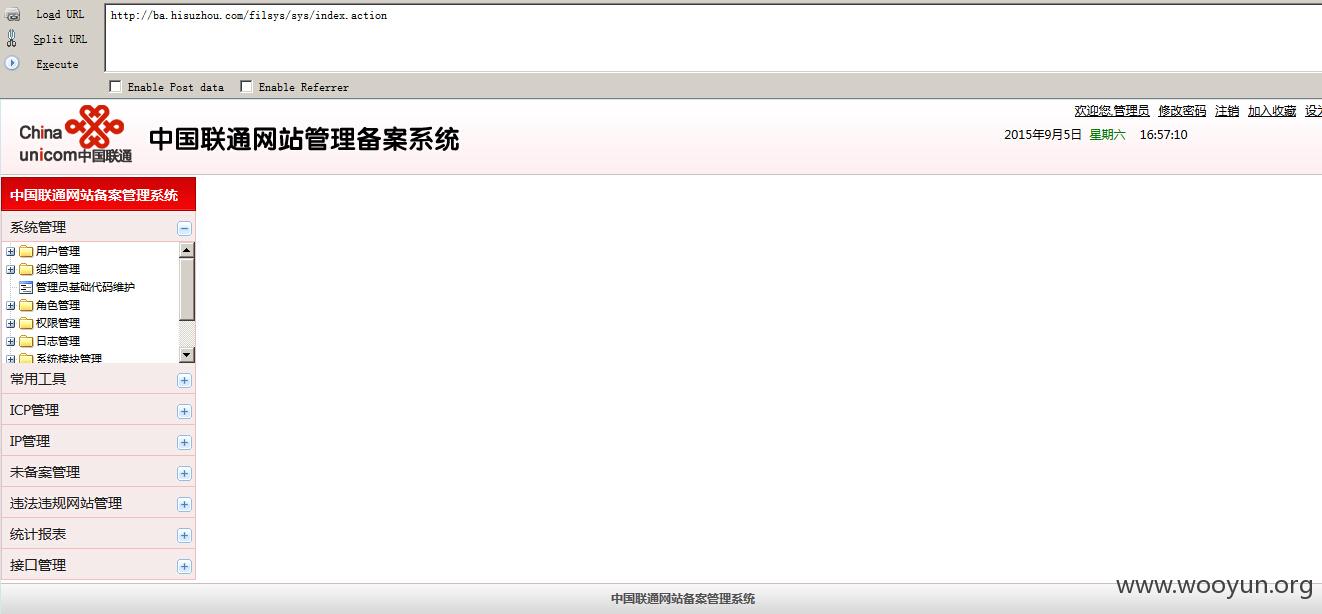Screen dimensions: 1322x614
Task: Open the 违法违规网站管理 menu header
Action: [x=98, y=503]
